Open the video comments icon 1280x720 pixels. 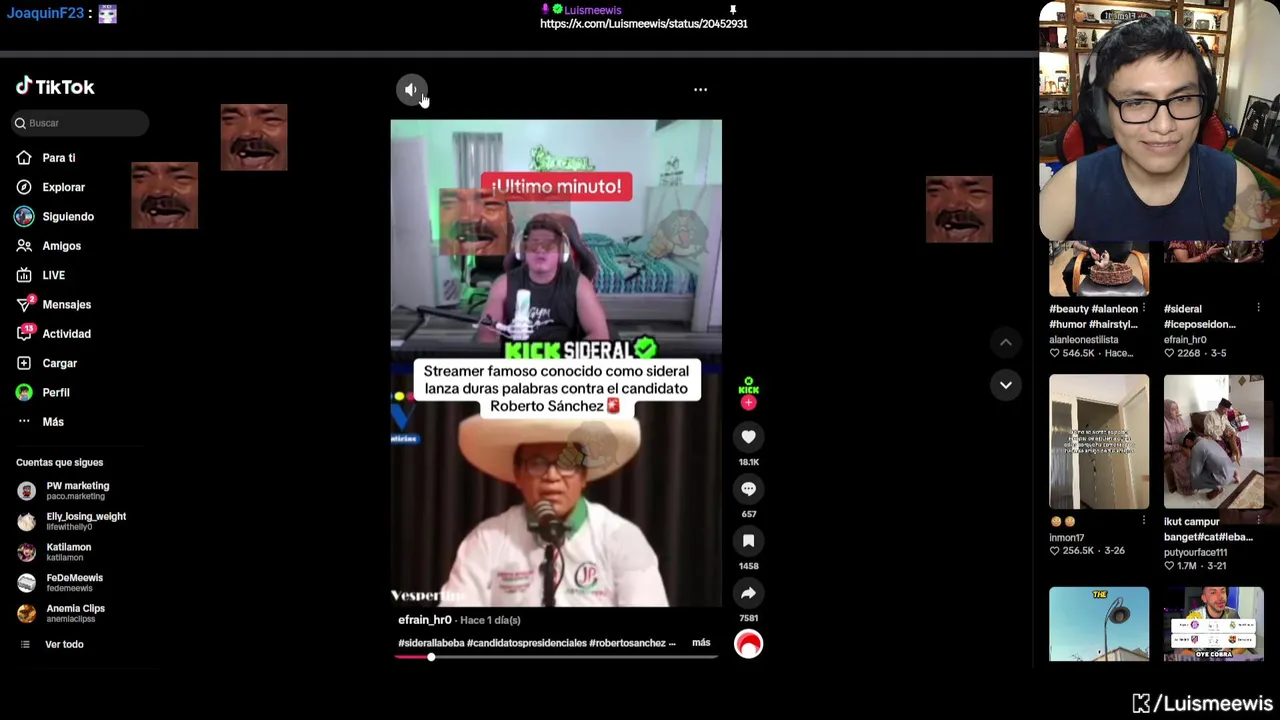[748, 488]
